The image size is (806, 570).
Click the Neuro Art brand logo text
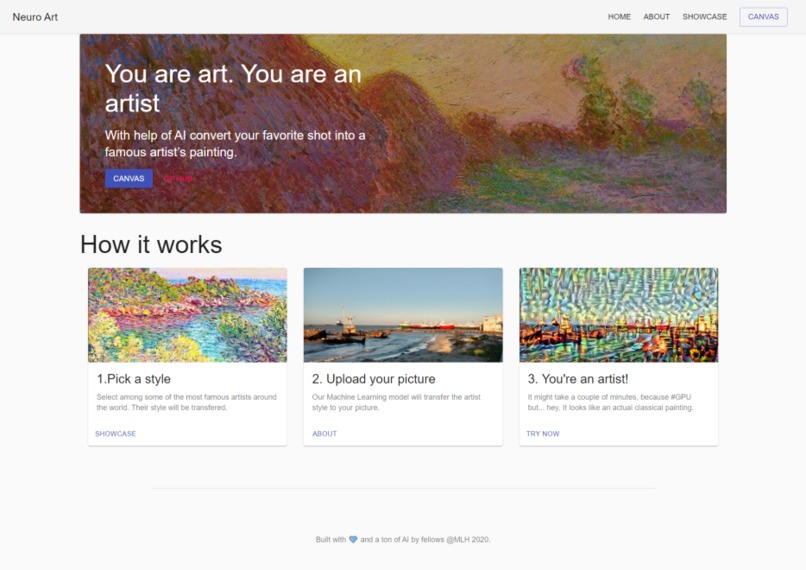point(35,17)
